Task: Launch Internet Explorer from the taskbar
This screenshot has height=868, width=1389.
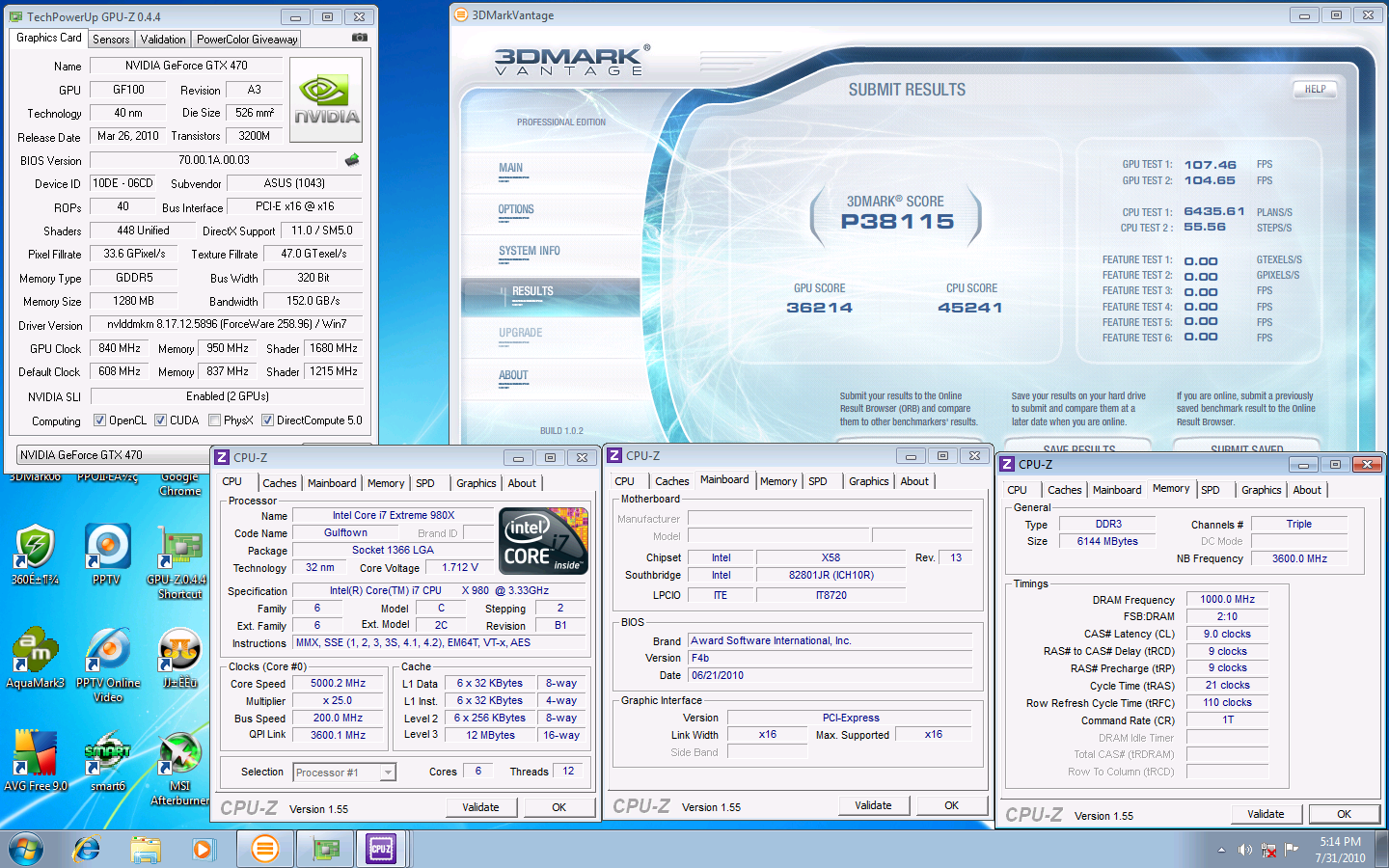Action: [x=87, y=849]
